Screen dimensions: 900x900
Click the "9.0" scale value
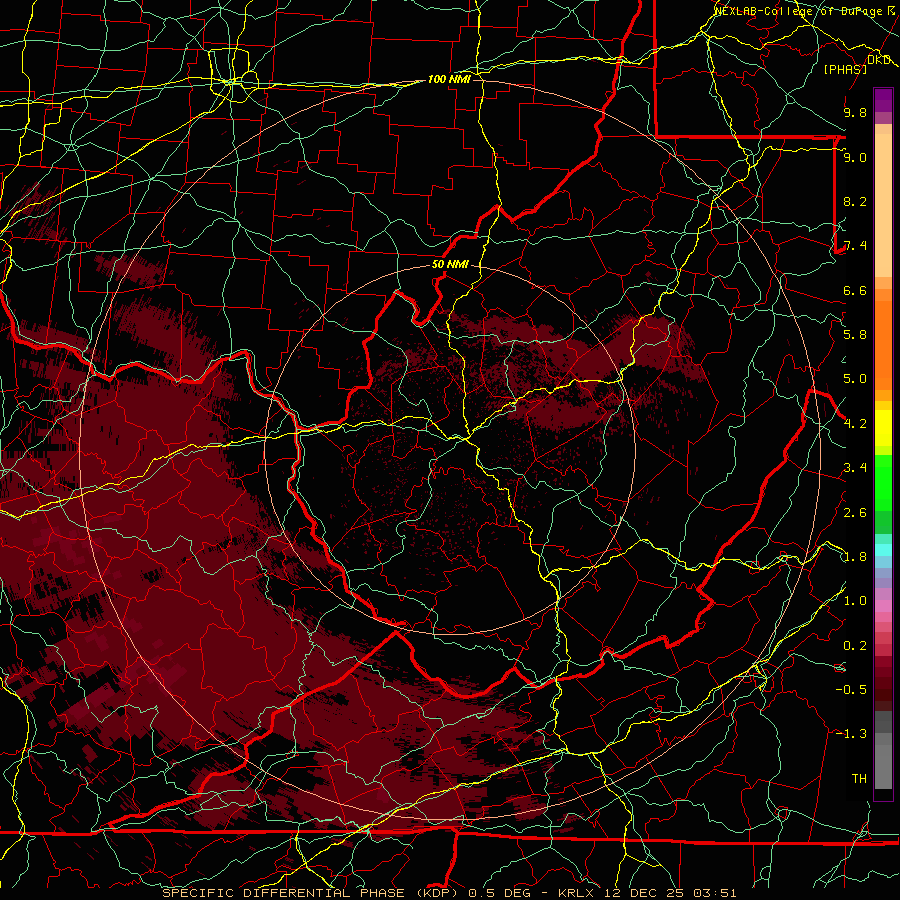point(855,157)
